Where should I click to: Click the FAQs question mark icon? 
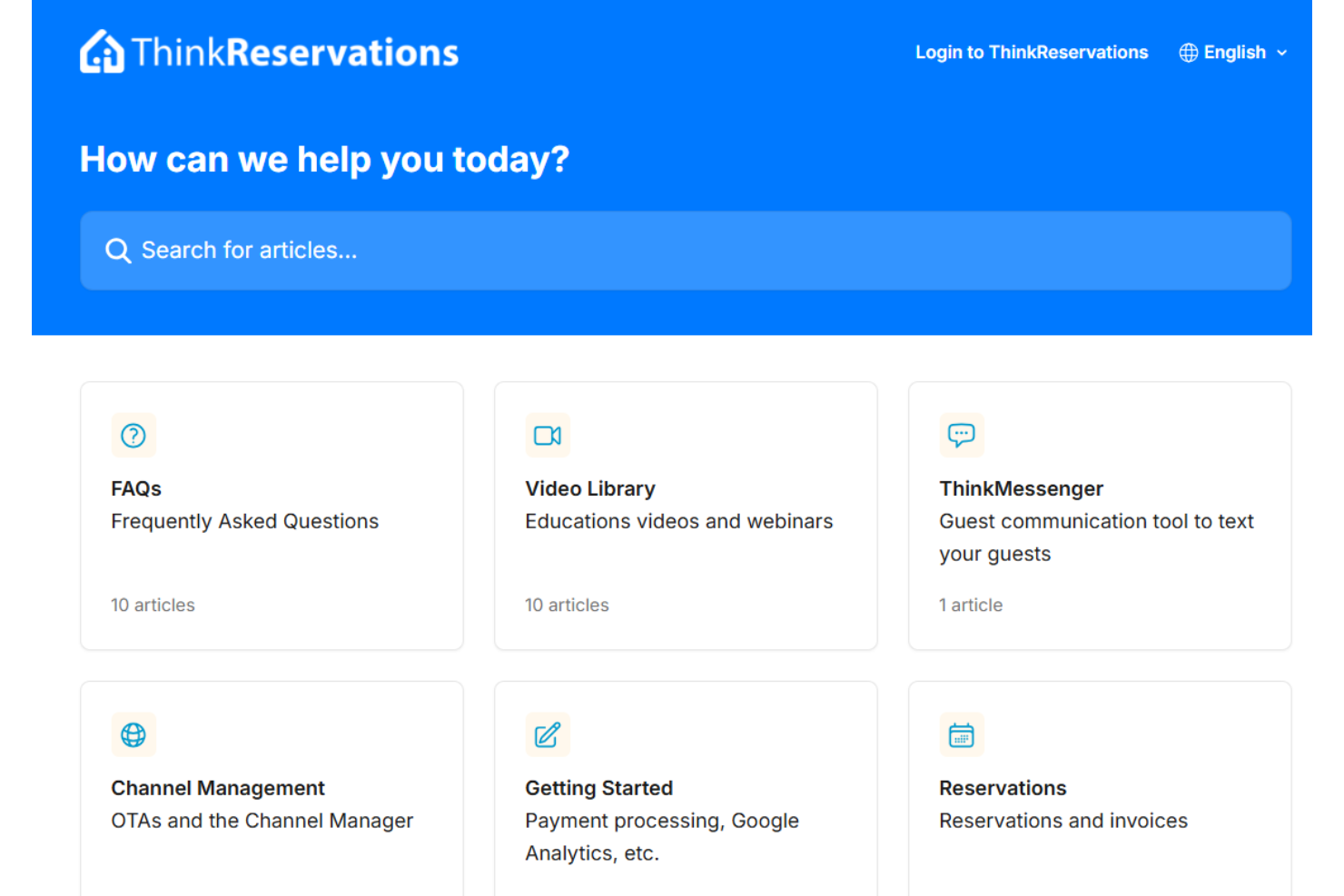tap(133, 436)
